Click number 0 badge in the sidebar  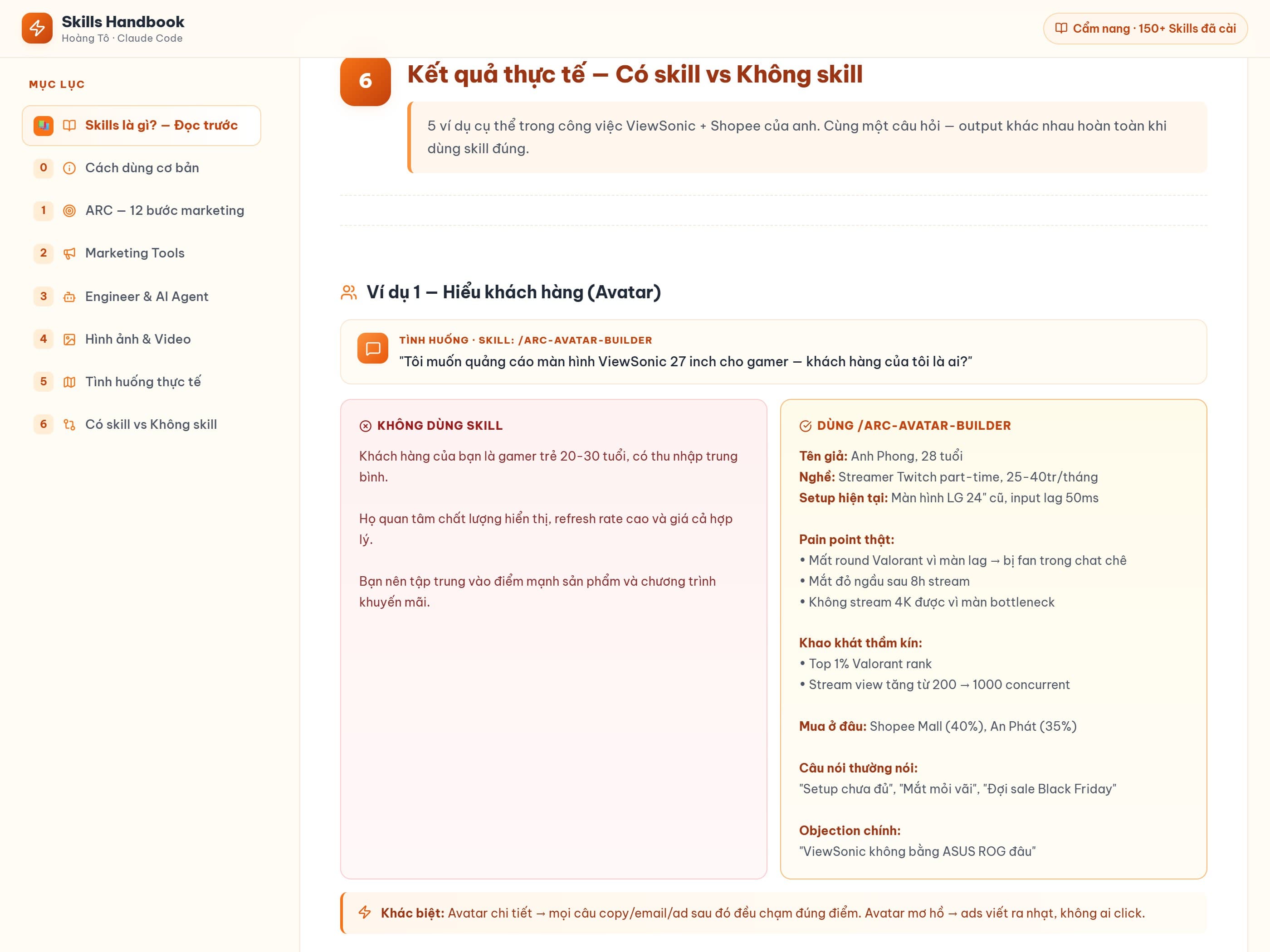pos(44,168)
